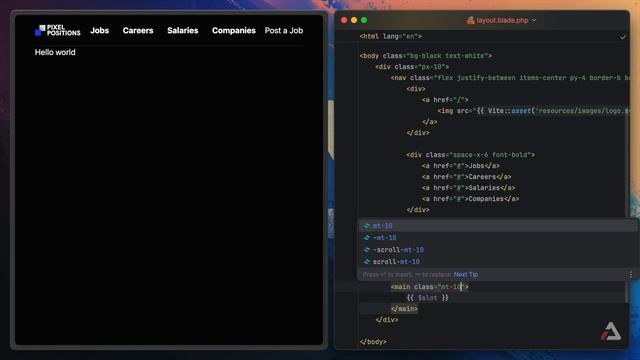Click the div class space-x-6 font-bold line
Image resolution: width=640 pixels, height=360 pixels.
(x=470, y=155)
